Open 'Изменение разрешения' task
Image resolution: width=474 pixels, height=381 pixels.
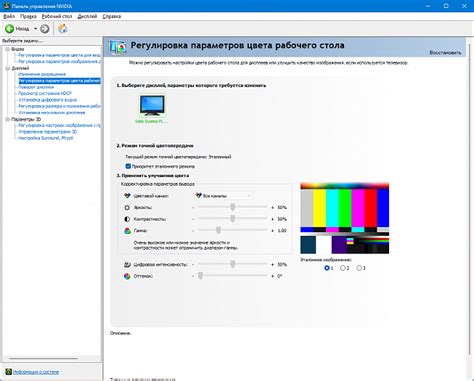pyautogui.click(x=42, y=74)
